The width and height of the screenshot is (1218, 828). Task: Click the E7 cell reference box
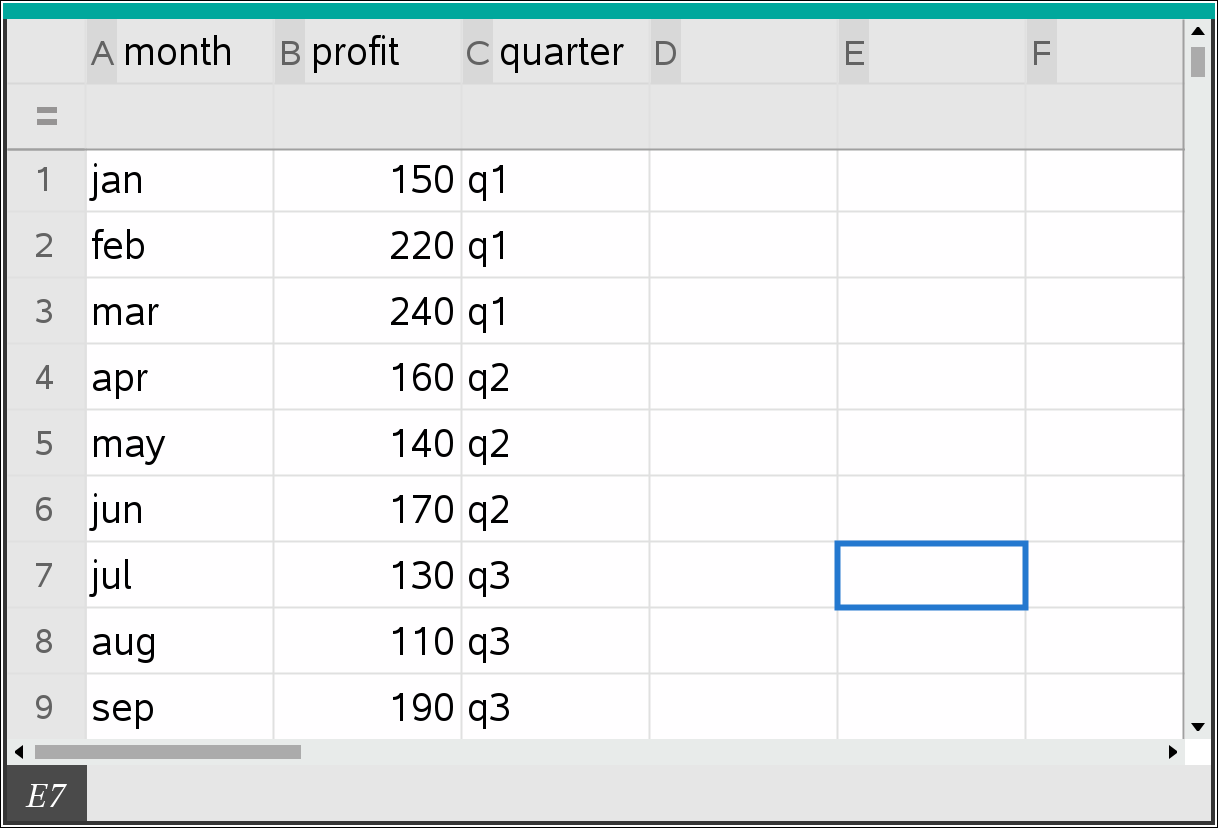coord(46,796)
